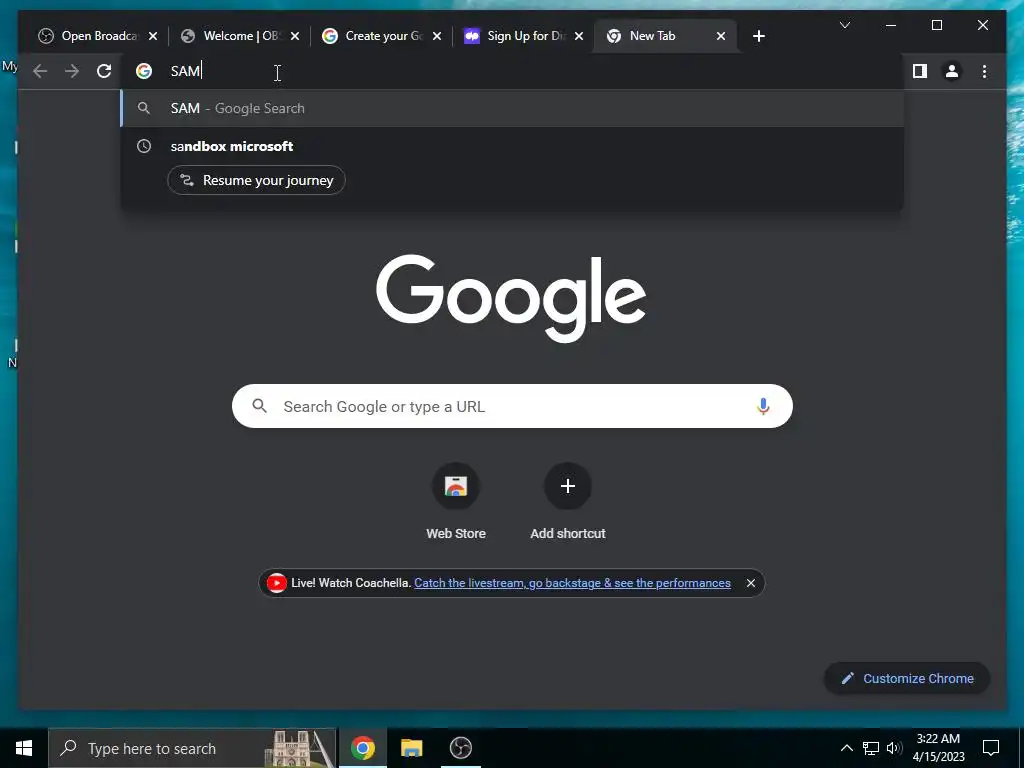
Task: Start voice search with microphone icon
Action: tap(763, 406)
